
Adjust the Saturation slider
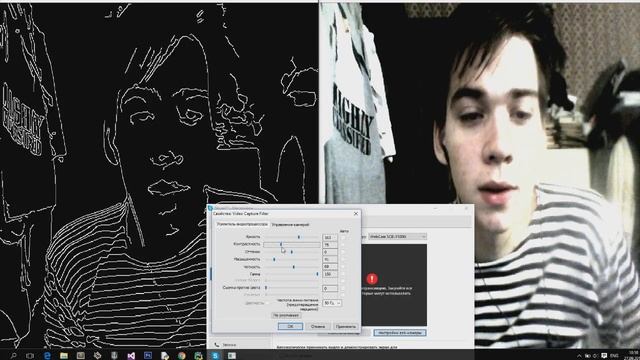coord(291,259)
